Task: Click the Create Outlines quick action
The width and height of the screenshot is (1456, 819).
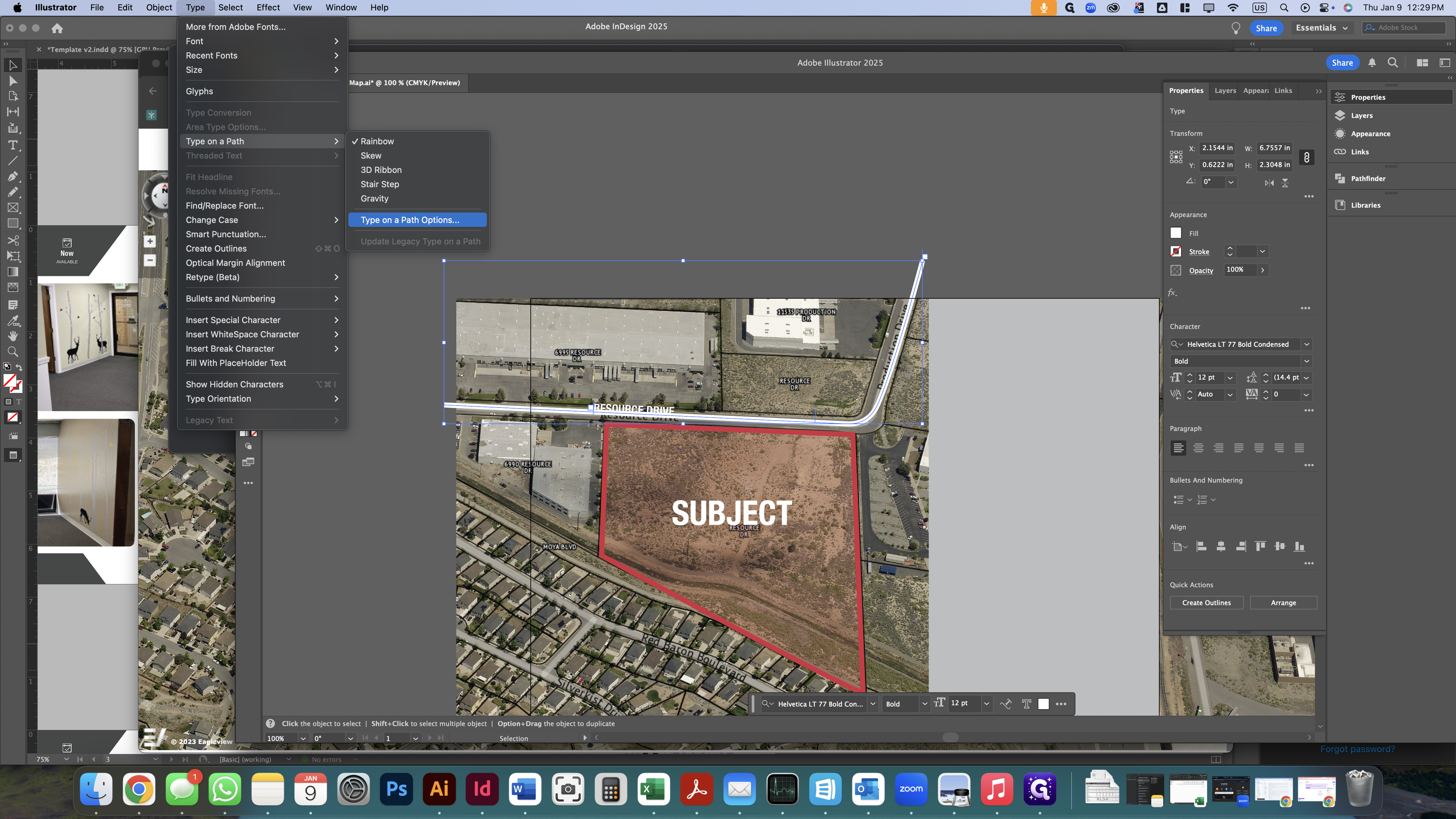Action: (x=1206, y=603)
